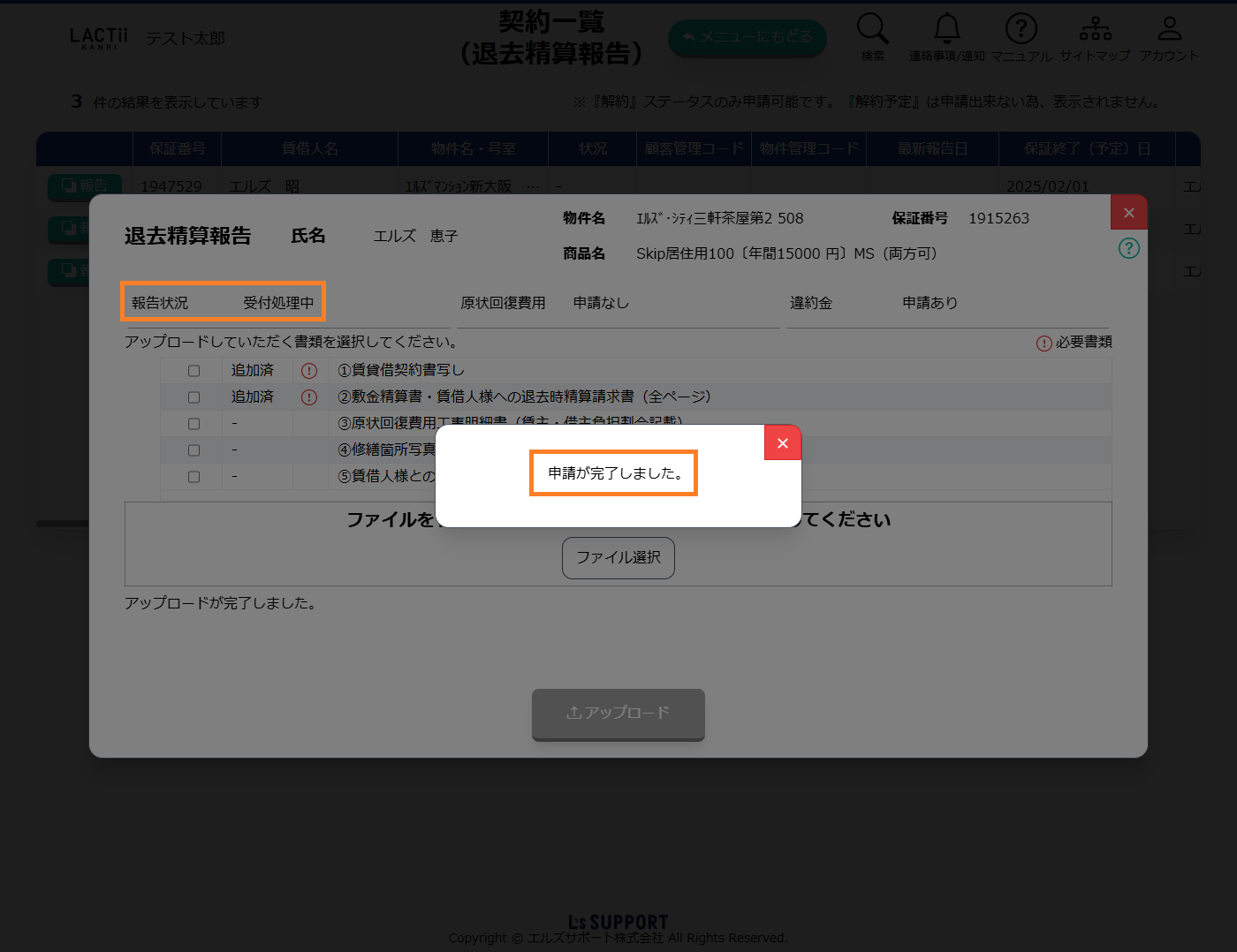Toggle the fifth document row checkbox

pyautogui.click(x=194, y=477)
